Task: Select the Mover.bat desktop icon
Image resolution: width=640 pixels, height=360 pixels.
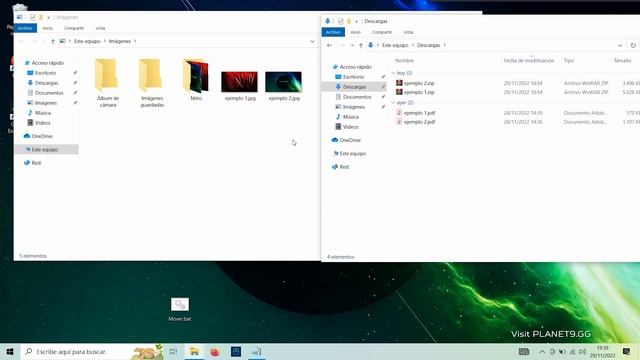Action: (x=180, y=309)
